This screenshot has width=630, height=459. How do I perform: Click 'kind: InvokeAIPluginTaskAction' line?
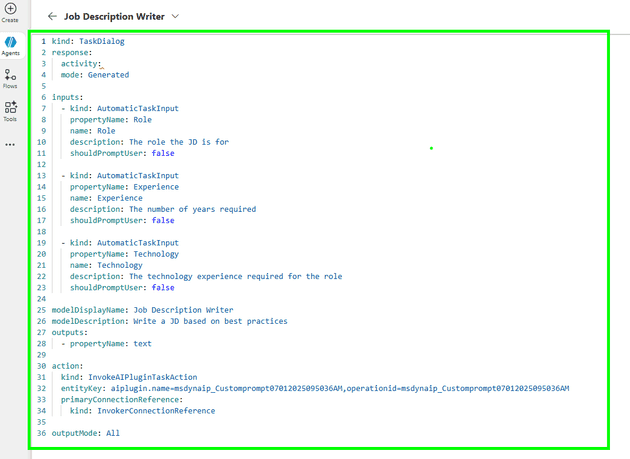(x=129, y=377)
